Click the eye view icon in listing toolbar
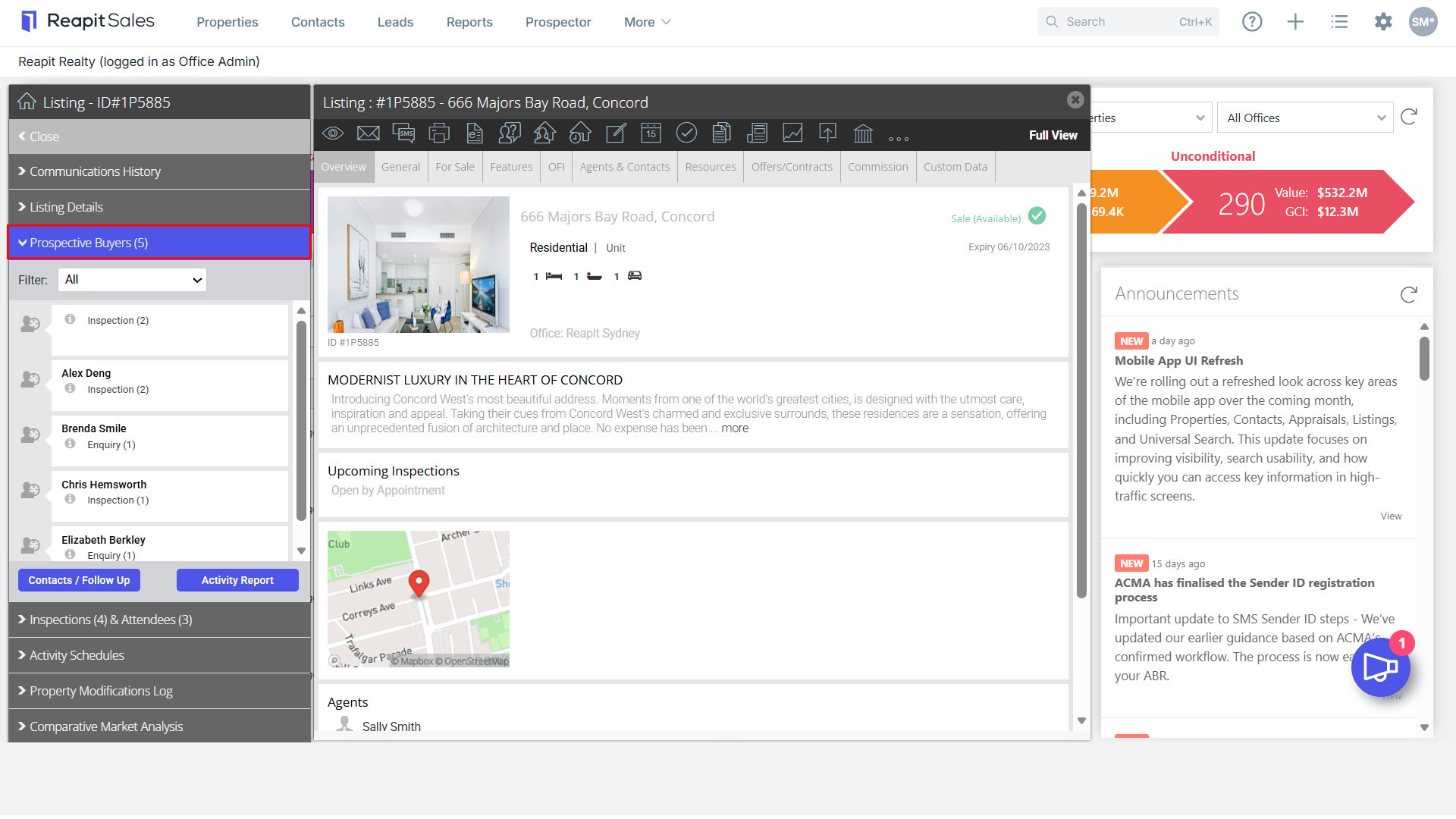Screen dimensions: 1456x819 coord(333,133)
